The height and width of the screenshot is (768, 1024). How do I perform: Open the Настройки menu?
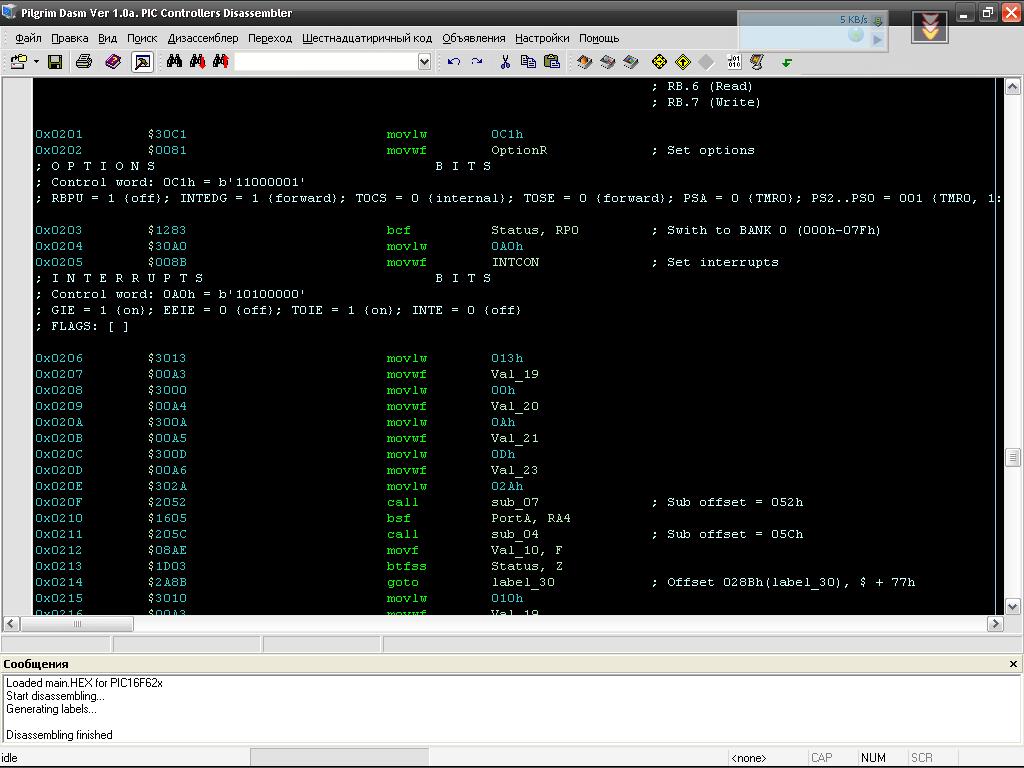point(542,38)
